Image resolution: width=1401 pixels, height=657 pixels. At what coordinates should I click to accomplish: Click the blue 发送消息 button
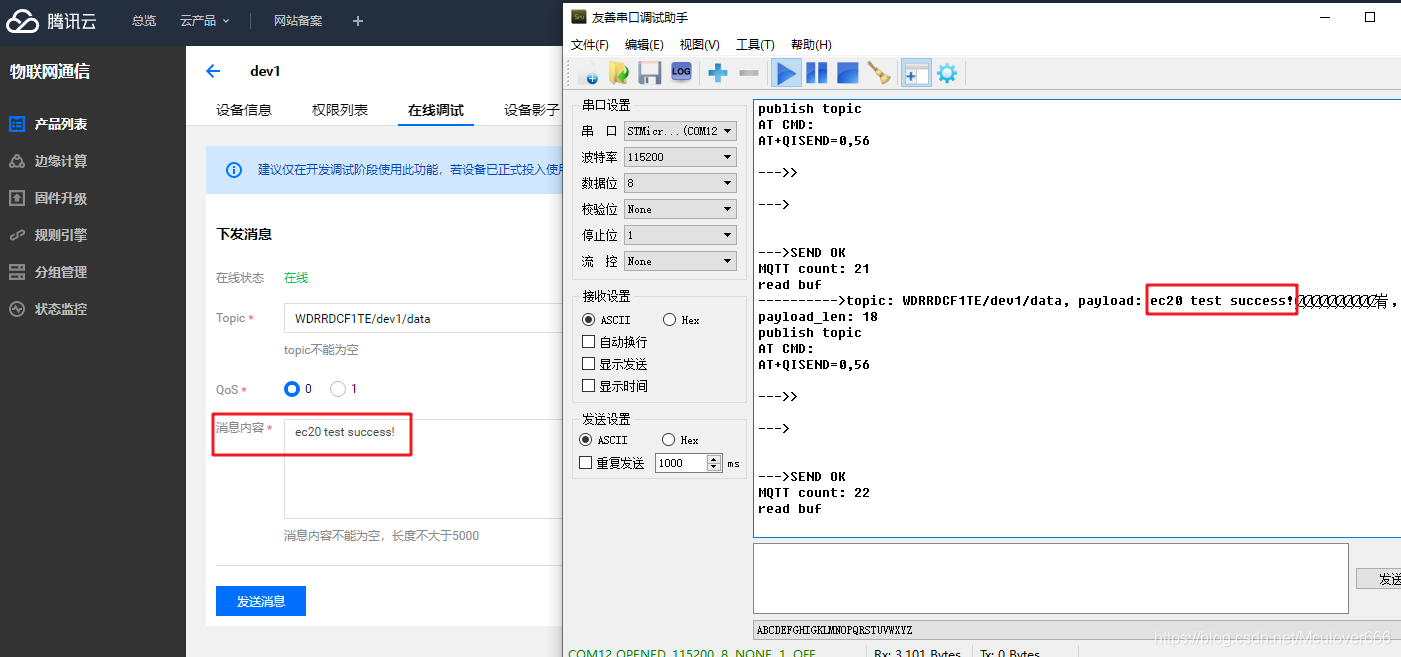[x=260, y=601]
